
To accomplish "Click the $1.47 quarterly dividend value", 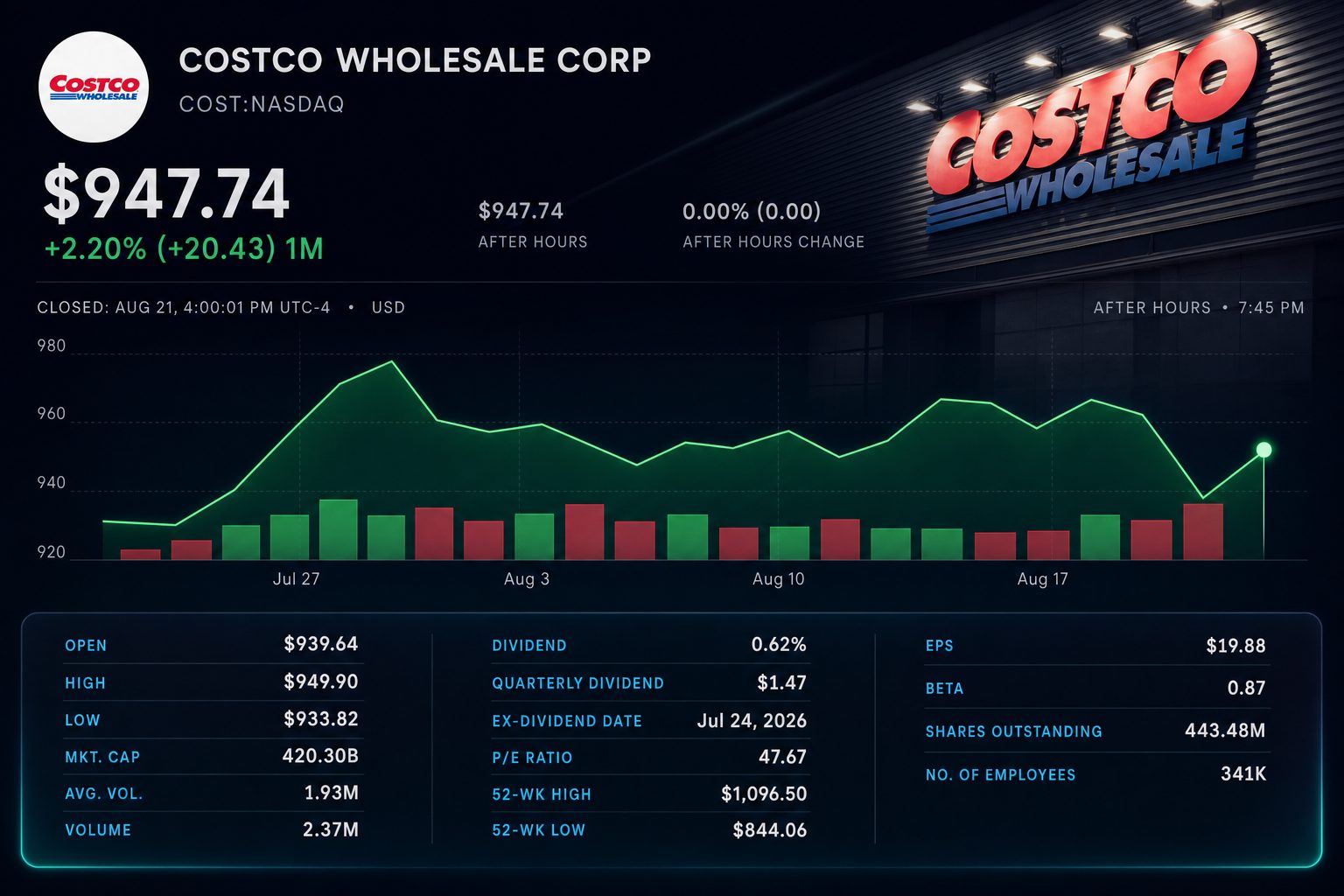I will pos(782,682).
